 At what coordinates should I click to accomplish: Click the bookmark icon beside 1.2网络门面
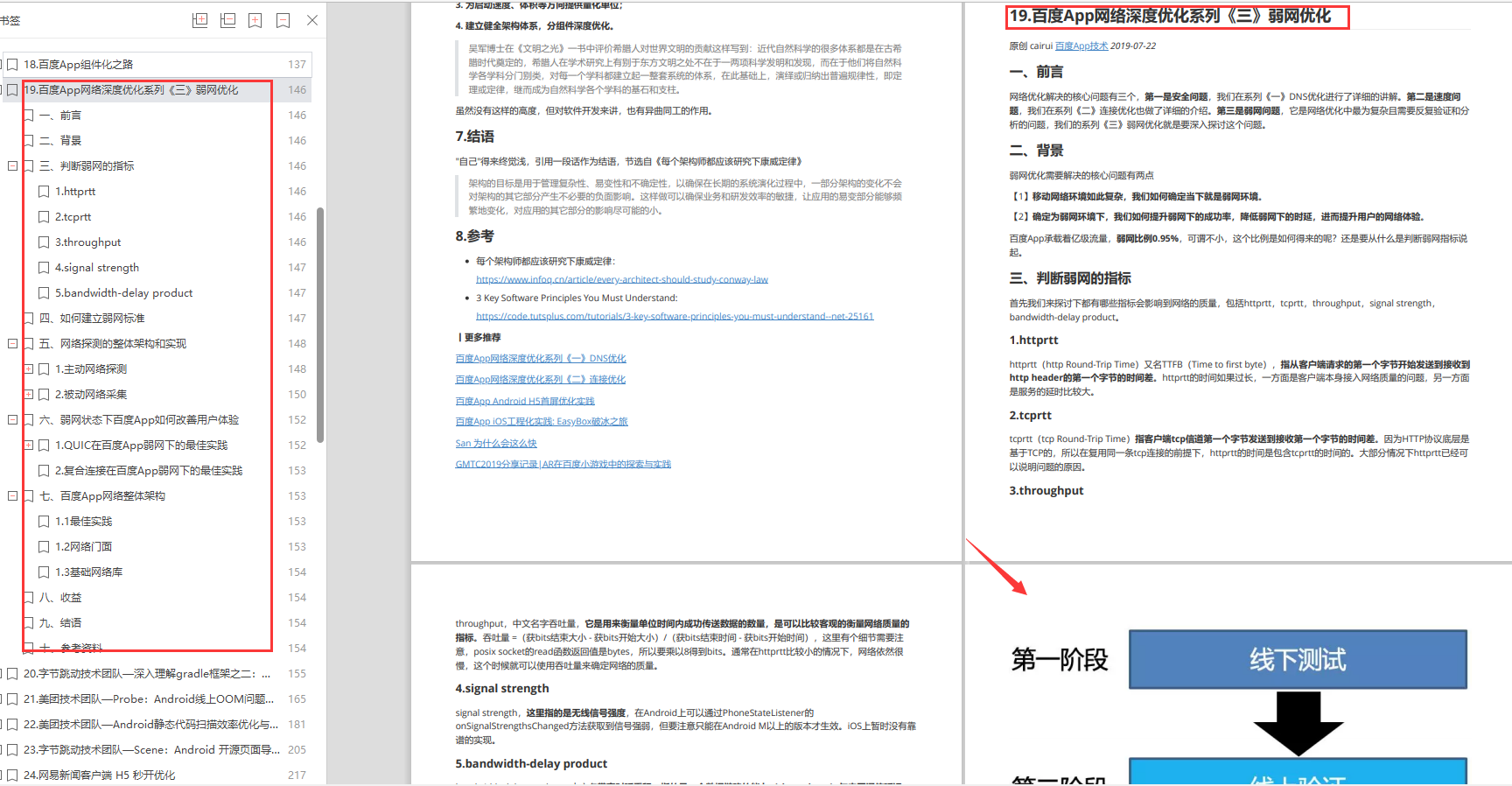[x=44, y=547]
